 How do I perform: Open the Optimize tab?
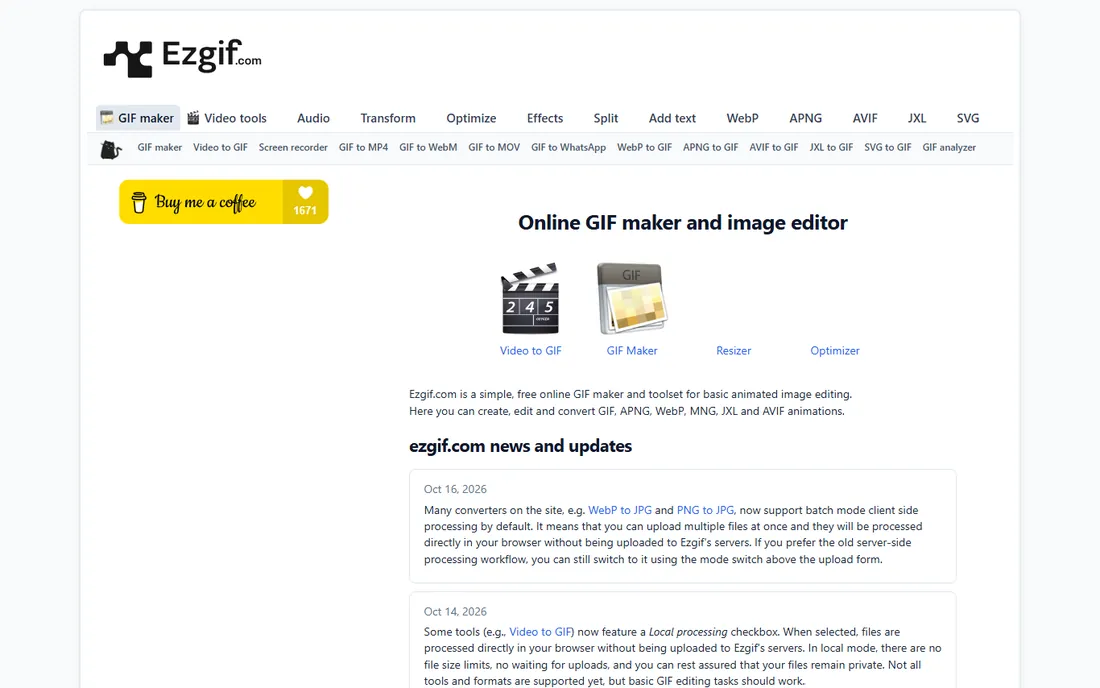[x=471, y=118]
